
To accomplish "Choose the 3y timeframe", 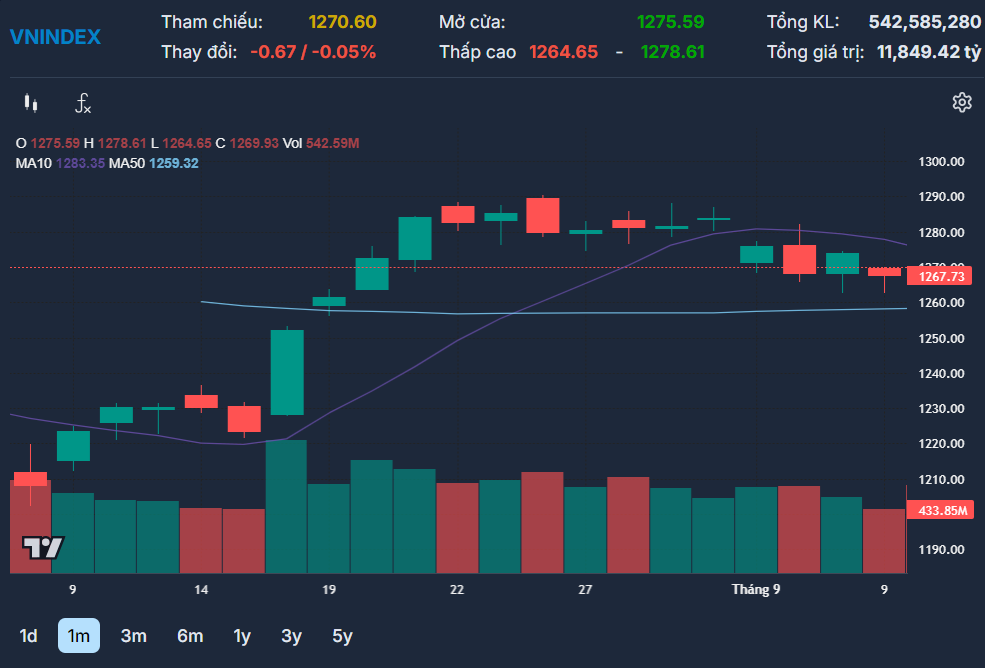I will click(291, 636).
